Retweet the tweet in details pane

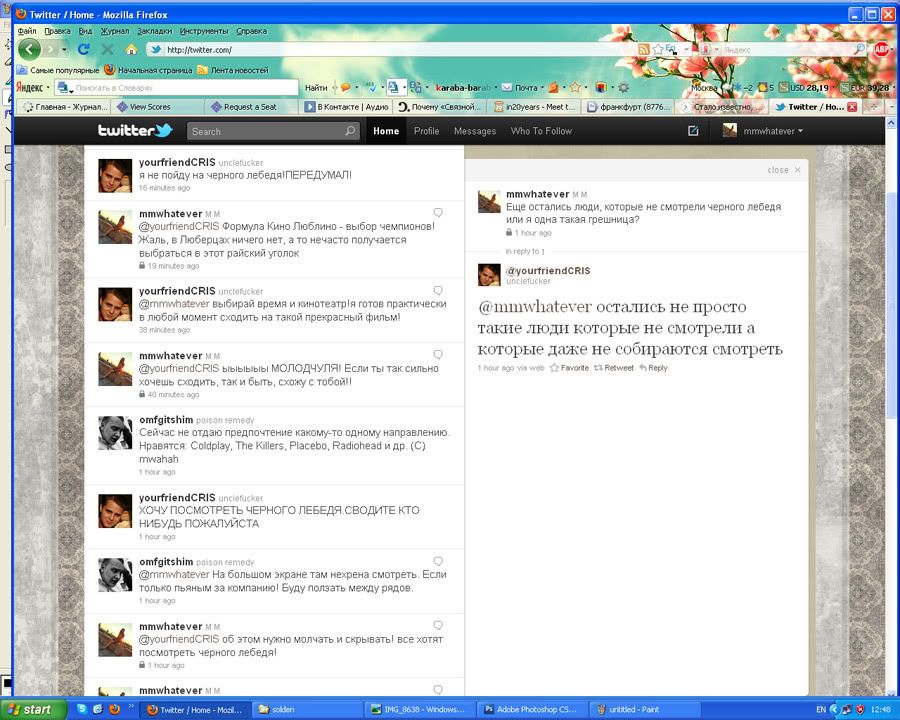click(614, 368)
